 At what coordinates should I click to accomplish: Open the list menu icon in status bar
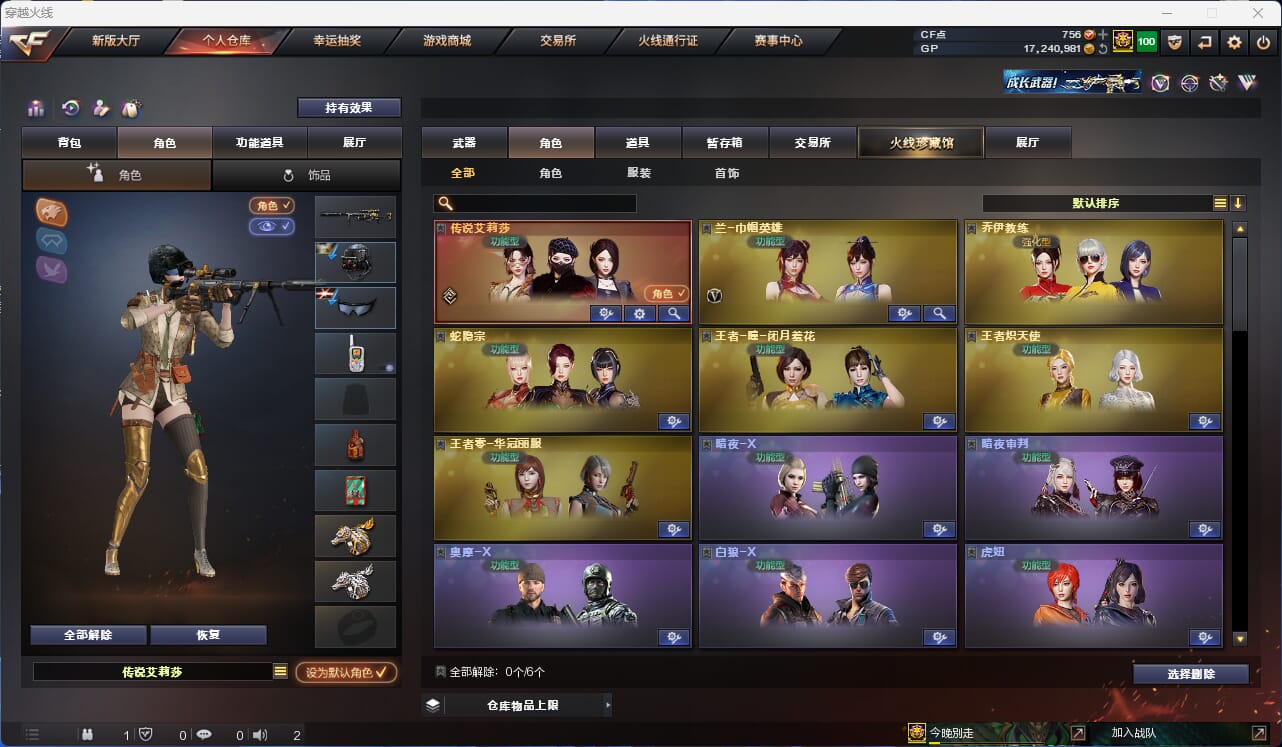tap(32, 735)
